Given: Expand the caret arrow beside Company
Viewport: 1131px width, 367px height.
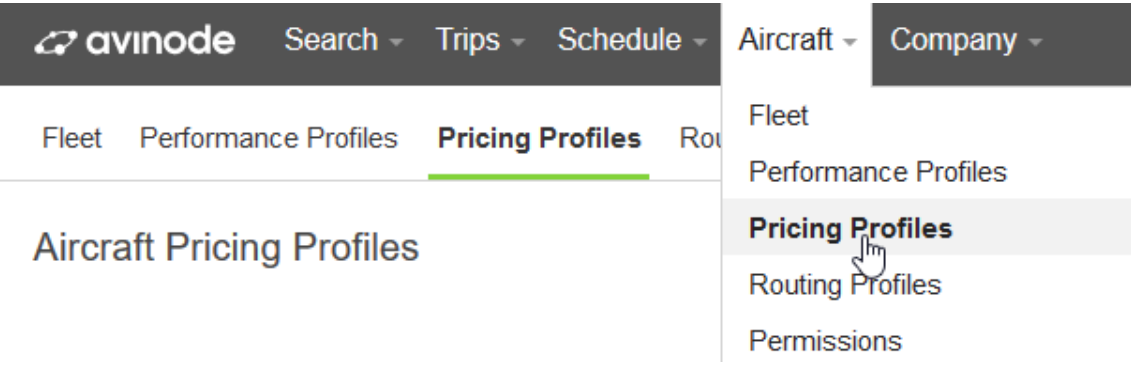Looking at the screenshot, I should (1035, 43).
